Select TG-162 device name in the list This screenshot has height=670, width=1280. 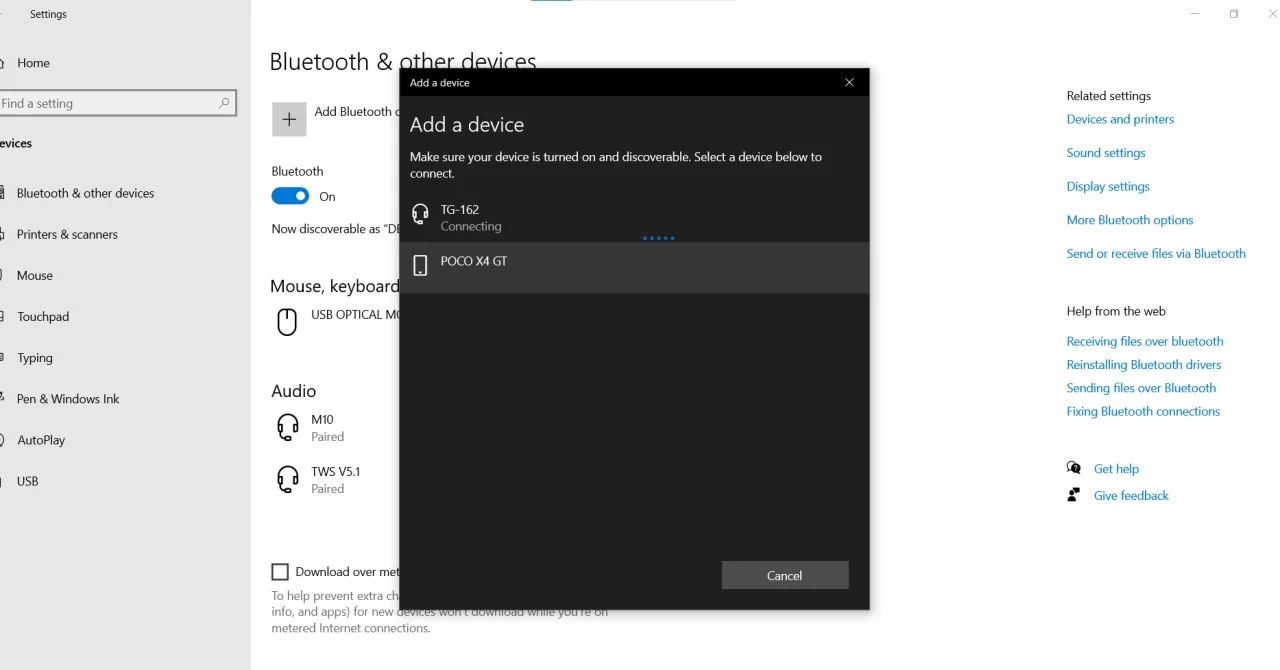460,209
